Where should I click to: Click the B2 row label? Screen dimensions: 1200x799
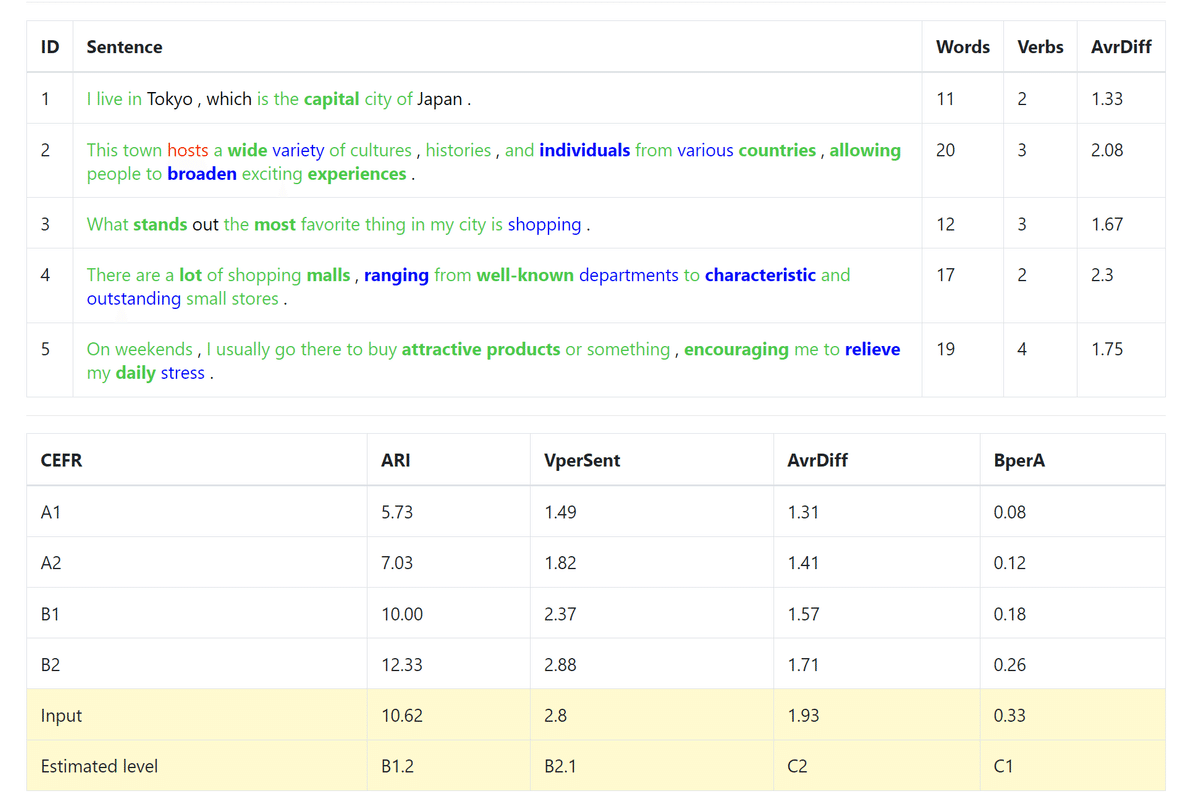coord(50,665)
